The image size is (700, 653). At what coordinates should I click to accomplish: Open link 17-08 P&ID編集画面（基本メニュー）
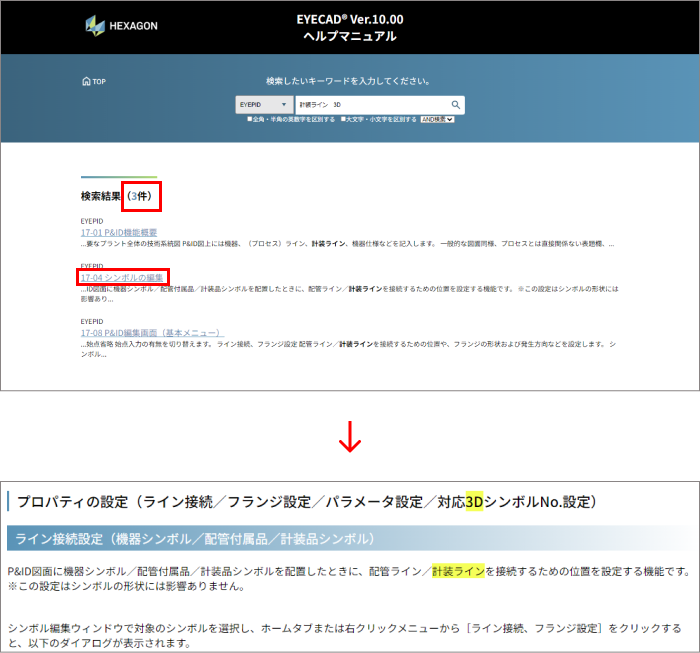(x=152, y=333)
